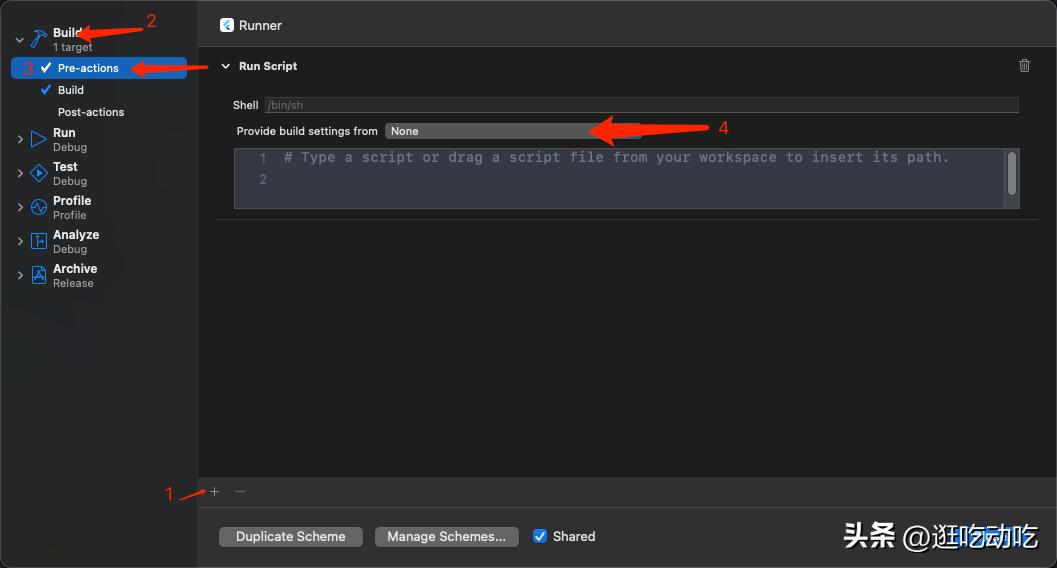1057x568 pixels.
Task: Click the Duplicate Scheme button
Action: (290, 536)
